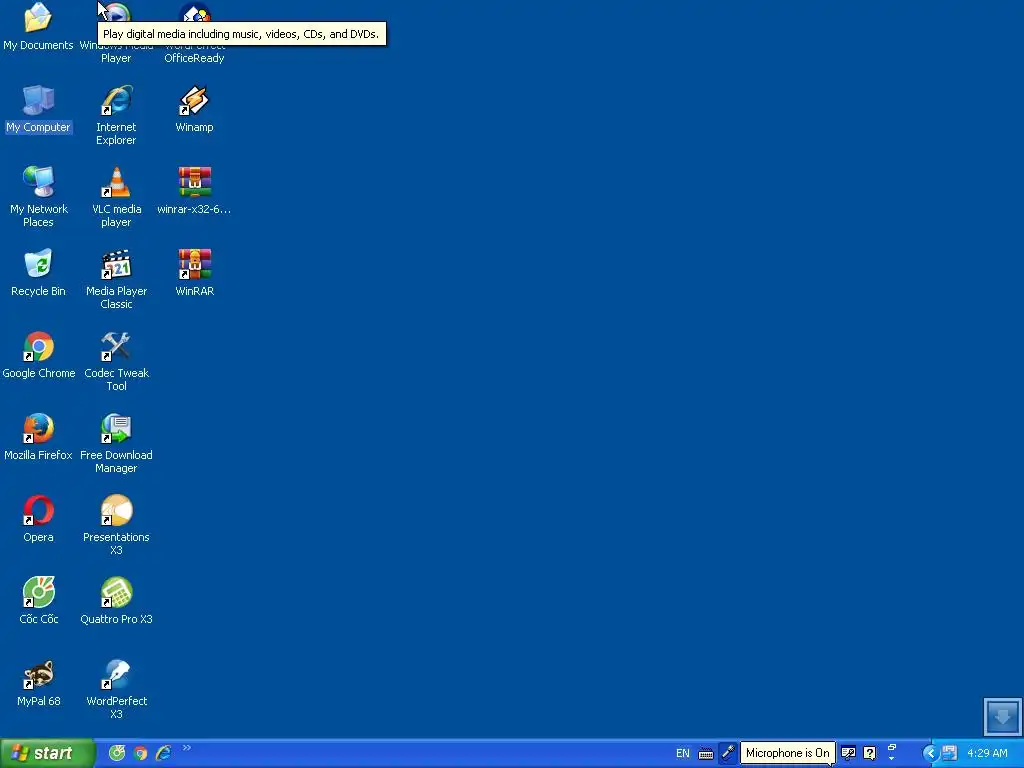
Task: Minimize the language bar using the small window icon
Action: pyautogui.click(x=891, y=747)
